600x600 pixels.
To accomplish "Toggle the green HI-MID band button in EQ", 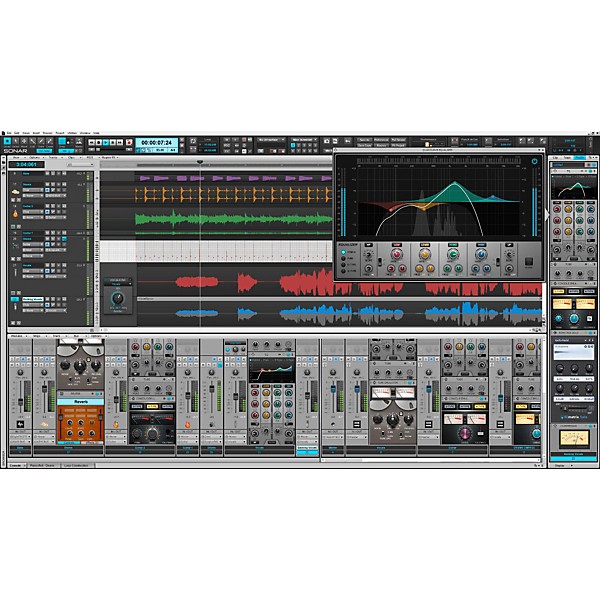I will (x=453, y=245).
